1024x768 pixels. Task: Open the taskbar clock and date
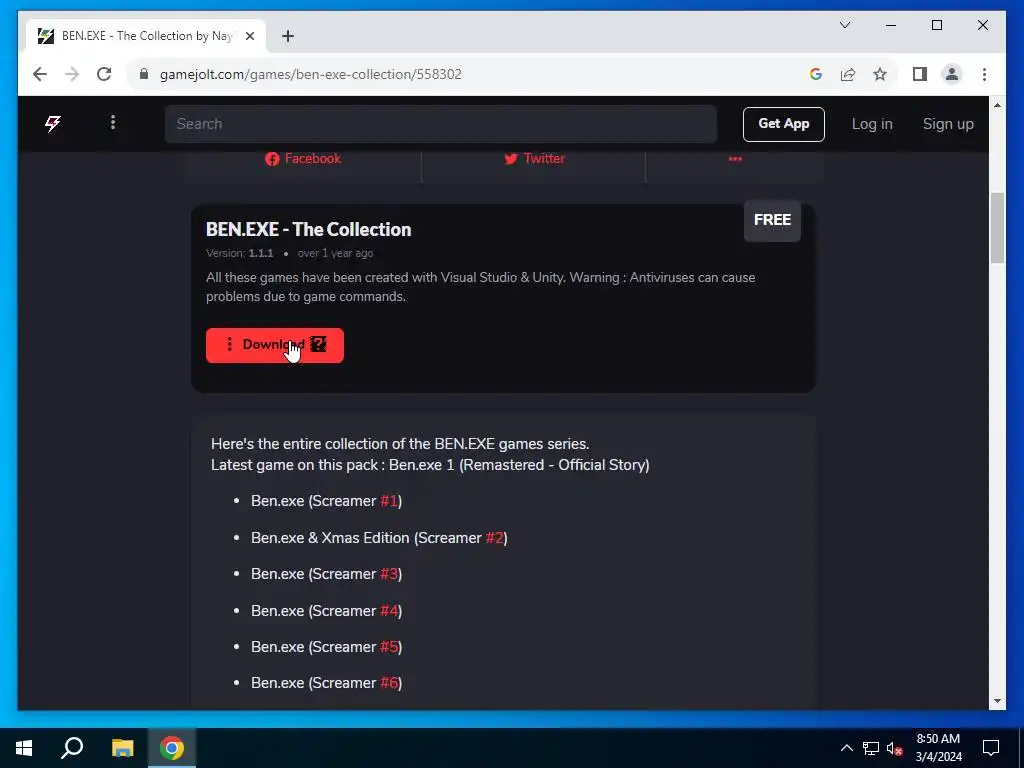click(938, 748)
